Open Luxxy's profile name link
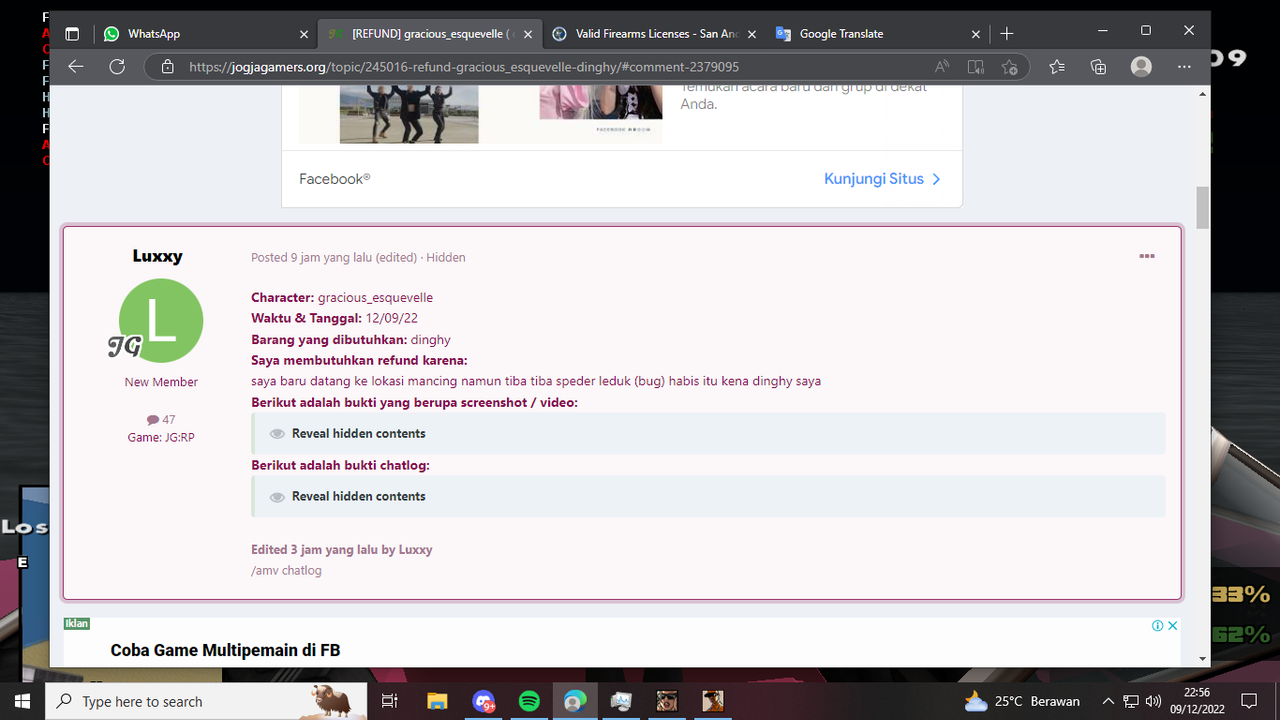This screenshot has width=1280, height=720. pyautogui.click(x=158, y=256)
